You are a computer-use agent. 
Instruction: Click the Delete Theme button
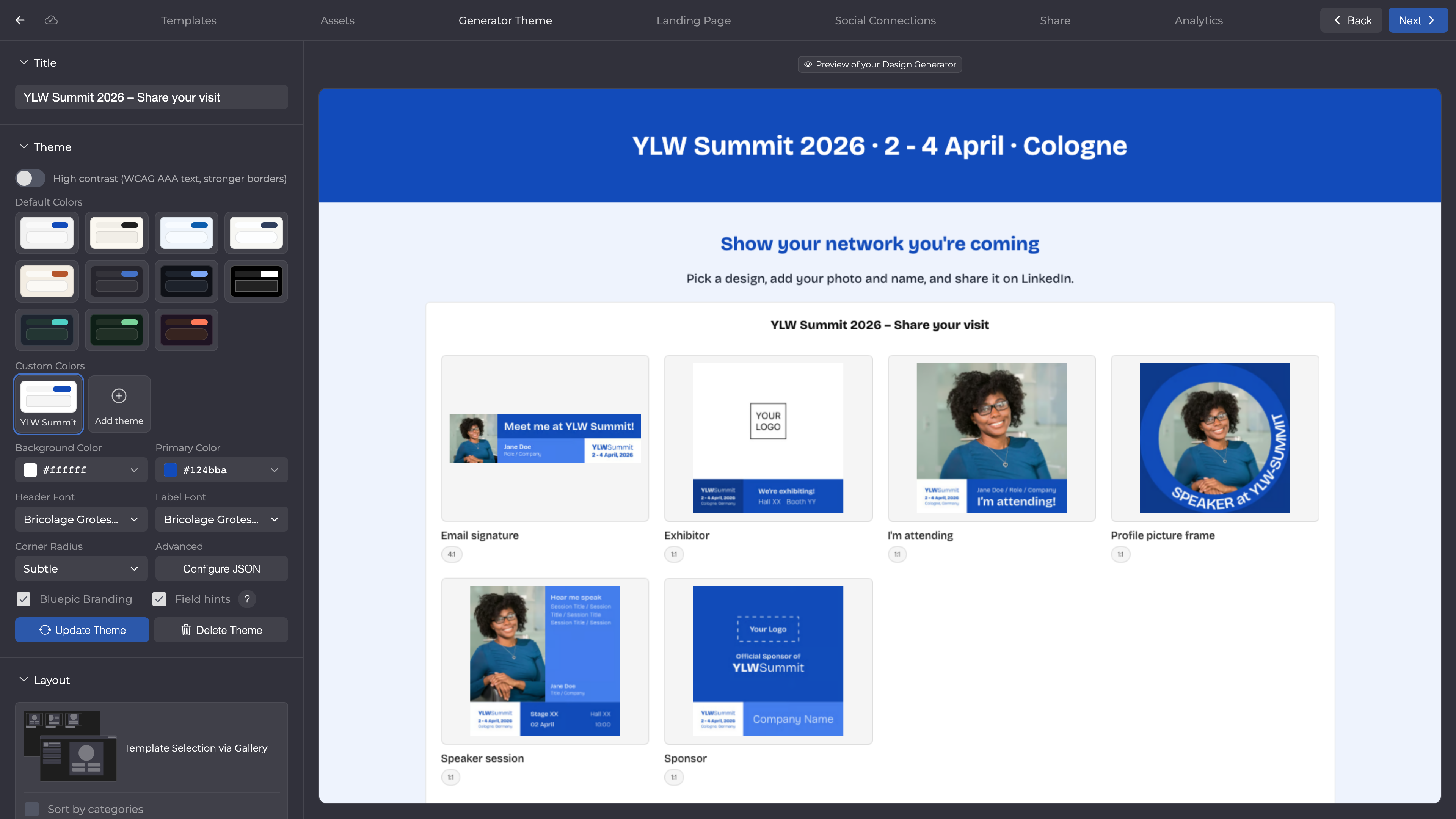tap(221, 630)
